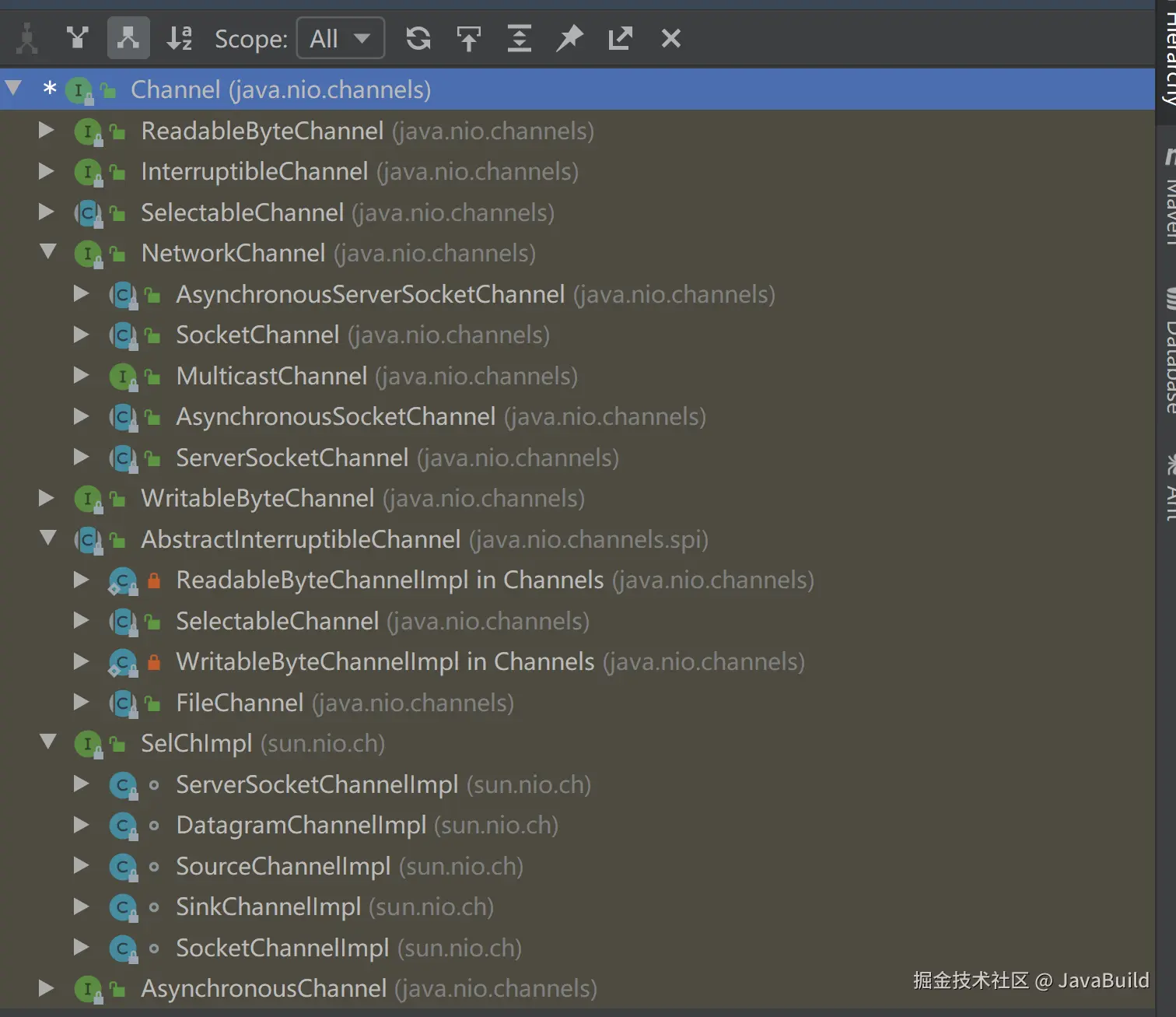Screen dimensions: 1176x1017
Task: Select ReadableByteChannel in the tree
Action: pyautogui.click(x=577, y=131)
